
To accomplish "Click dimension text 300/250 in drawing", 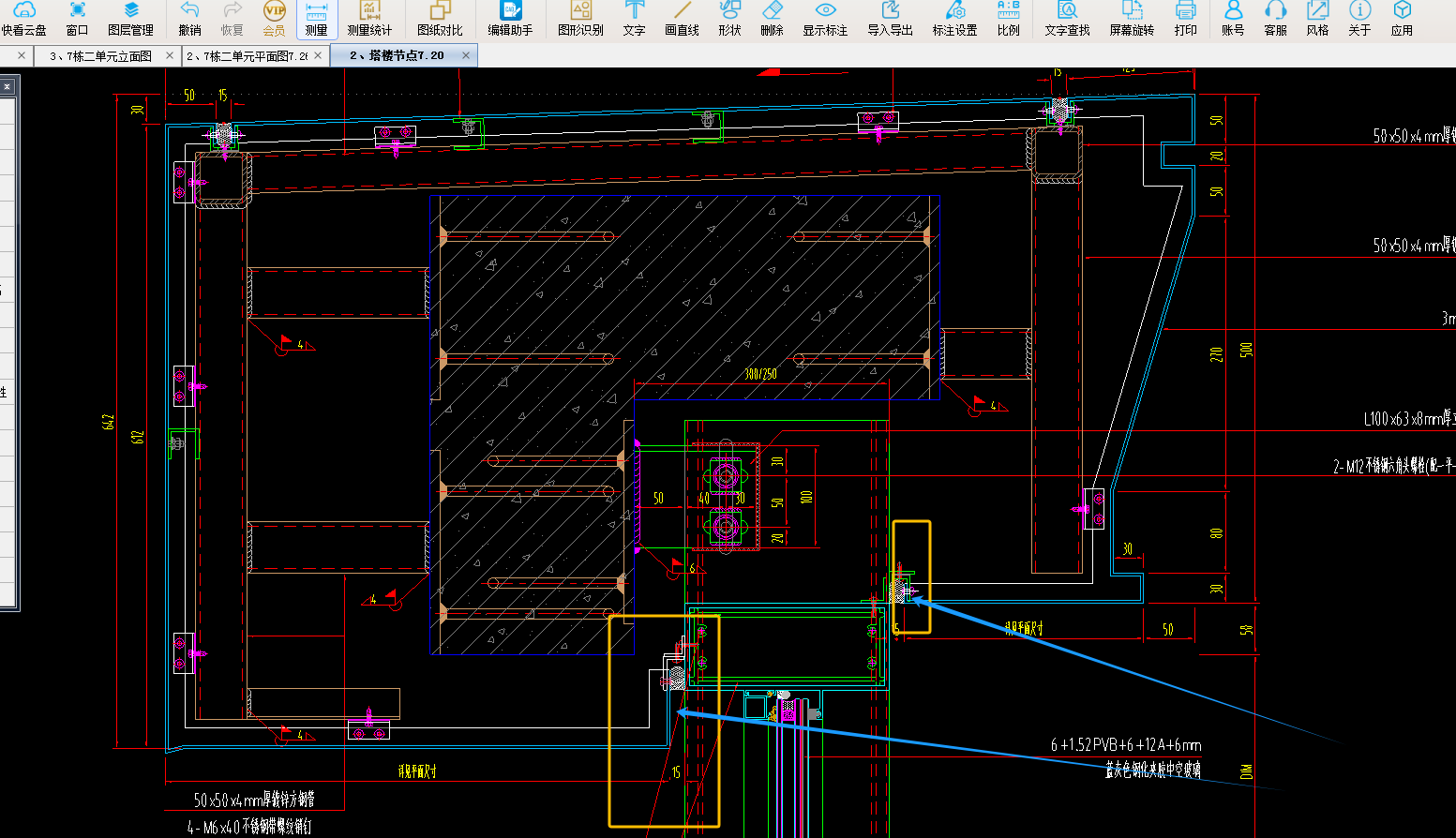I will pos(760,374).
